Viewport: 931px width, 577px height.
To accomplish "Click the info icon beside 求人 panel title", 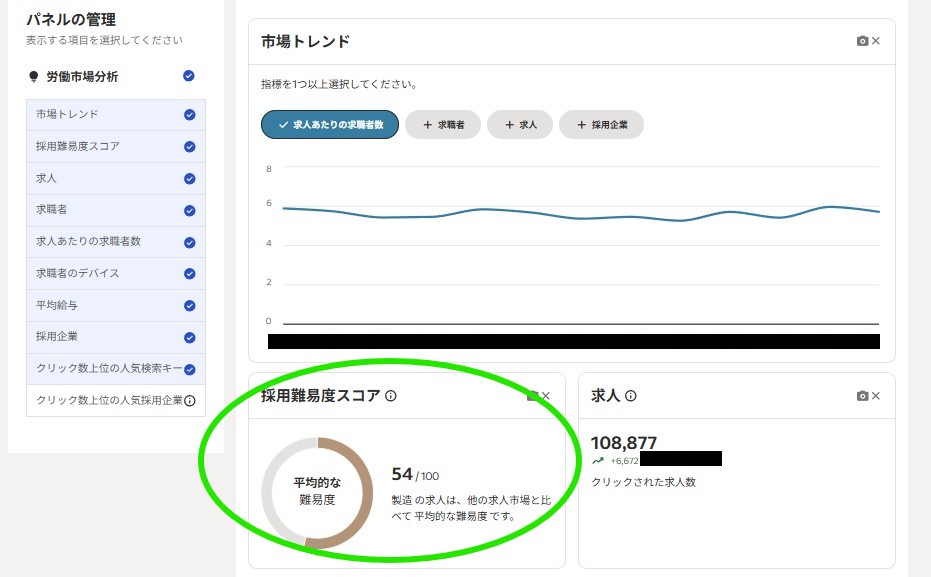I will (631, 396).
